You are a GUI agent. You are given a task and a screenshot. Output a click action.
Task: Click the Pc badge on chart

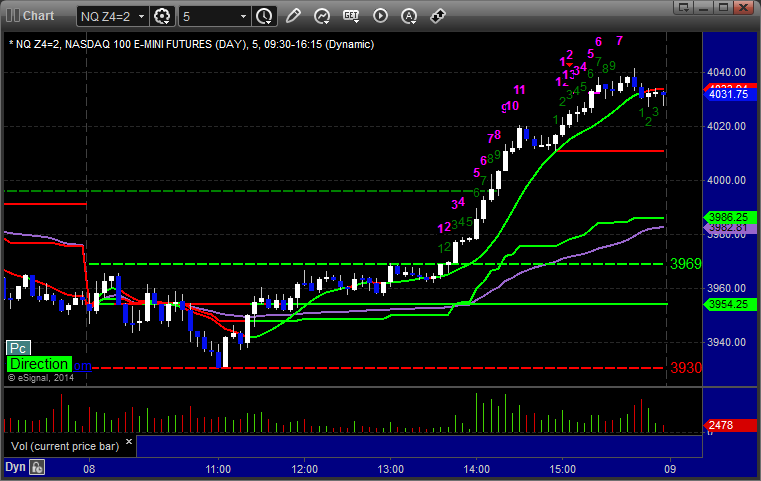point(18,348)
